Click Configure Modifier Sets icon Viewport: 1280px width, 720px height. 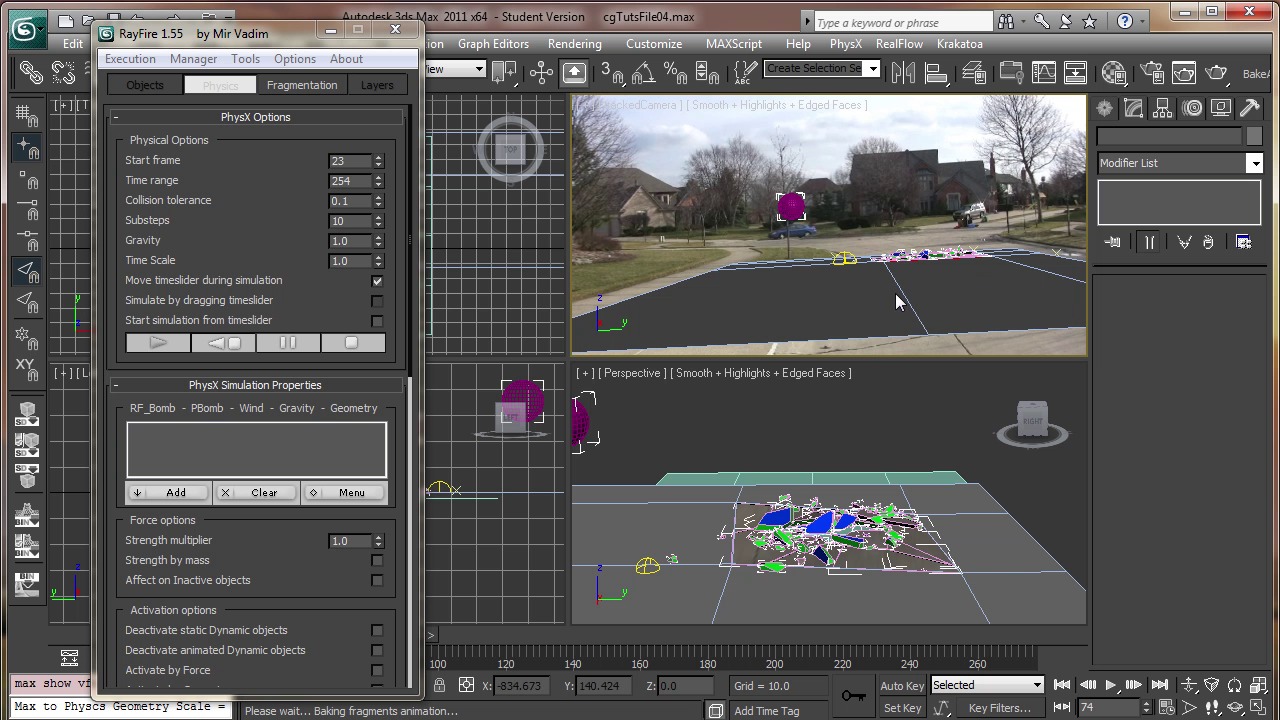click(x=1243, y=242)
